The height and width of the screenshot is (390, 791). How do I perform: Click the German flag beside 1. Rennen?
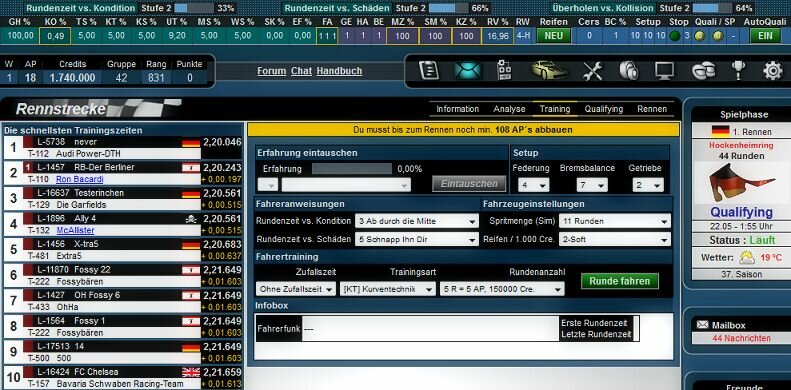click(x=720, y=131)
